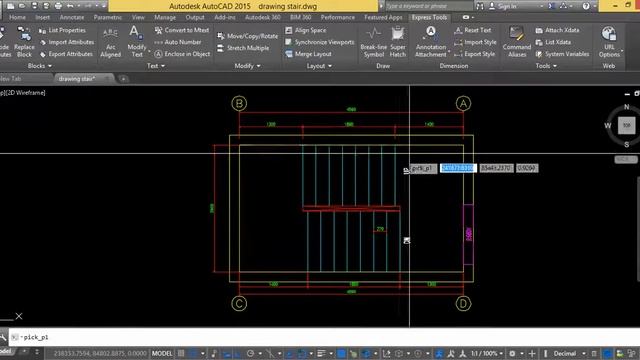Viewport: 640px width, 360px height.
Task: Click Reset Text in Dimension panel
Action: [x=472, y=30]
